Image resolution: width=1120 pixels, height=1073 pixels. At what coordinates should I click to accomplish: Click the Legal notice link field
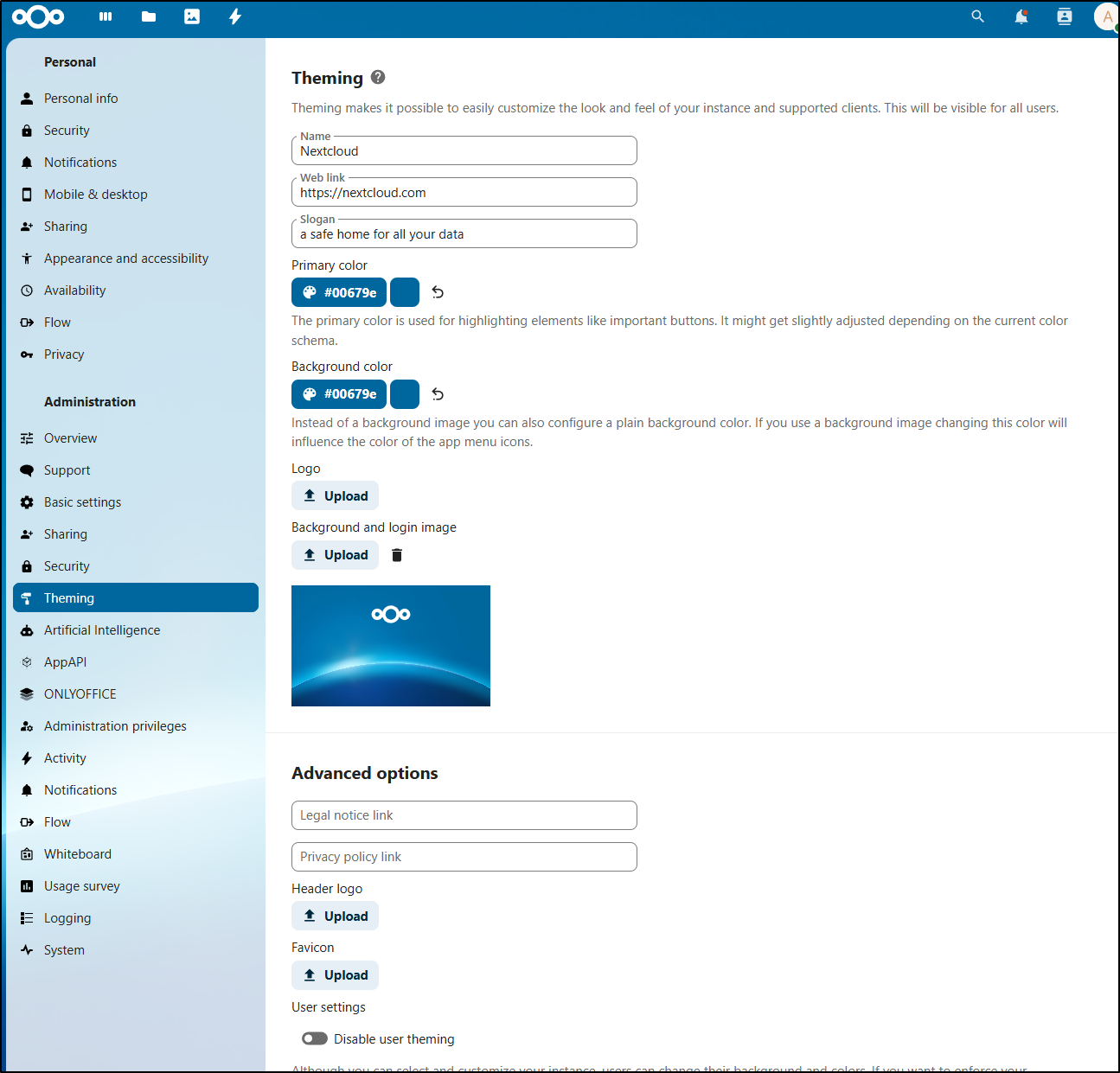click(x=464, y=815)
